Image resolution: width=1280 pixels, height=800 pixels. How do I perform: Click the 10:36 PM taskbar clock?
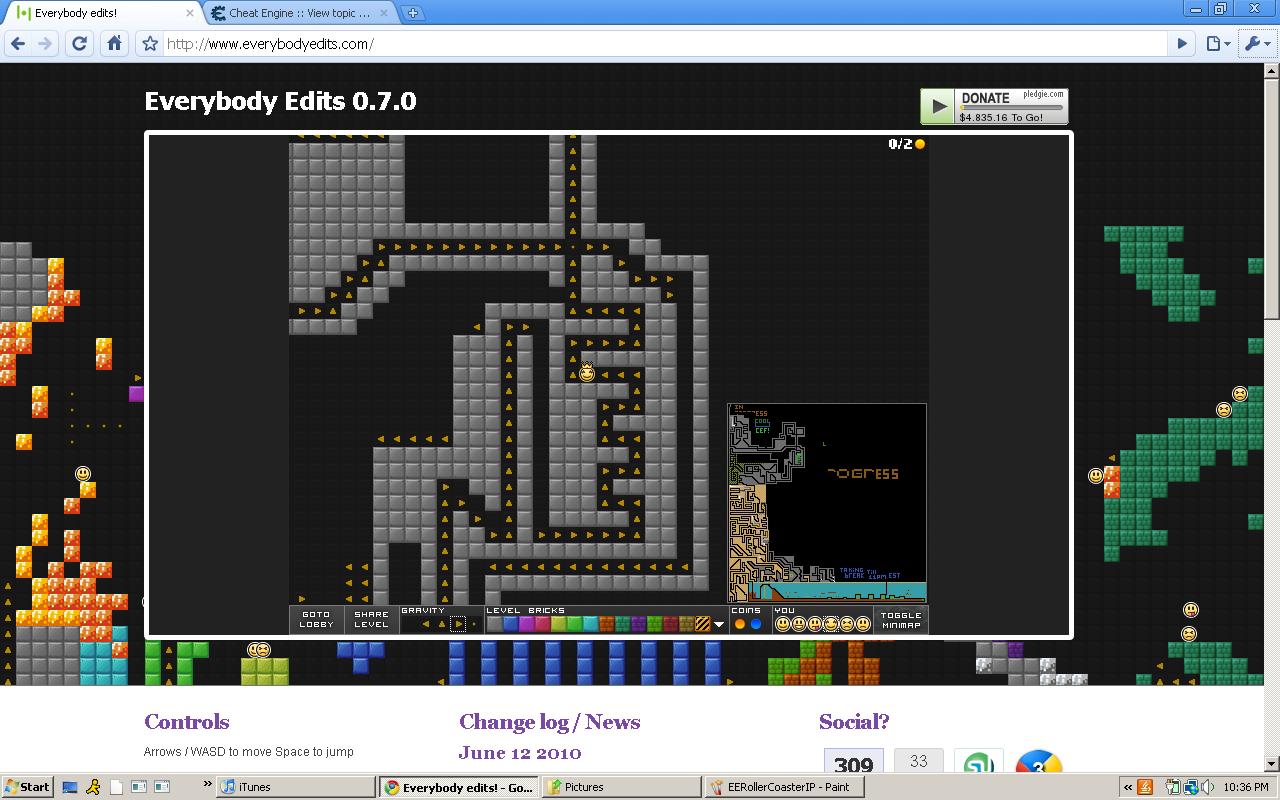click(1246, 787)
